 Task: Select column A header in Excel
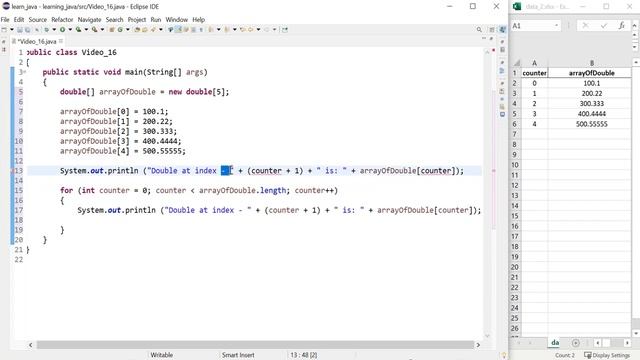coord(534,63)
